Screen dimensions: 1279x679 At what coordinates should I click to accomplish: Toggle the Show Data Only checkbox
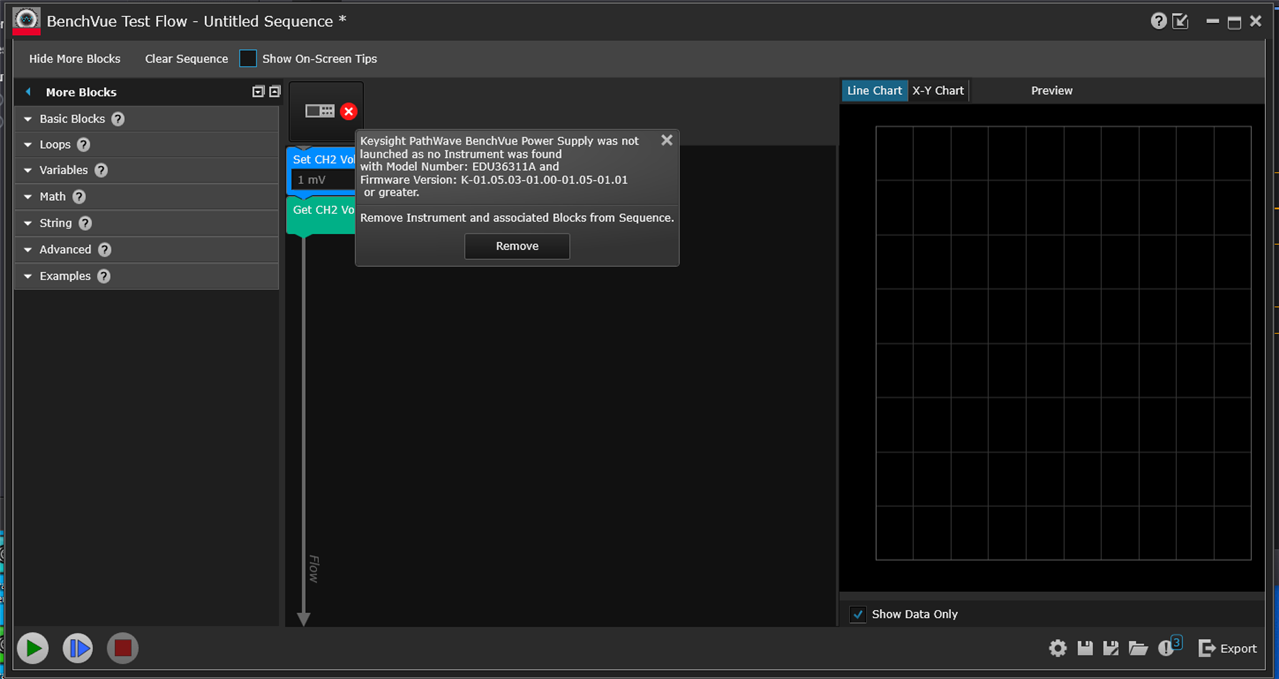(858, 614)
